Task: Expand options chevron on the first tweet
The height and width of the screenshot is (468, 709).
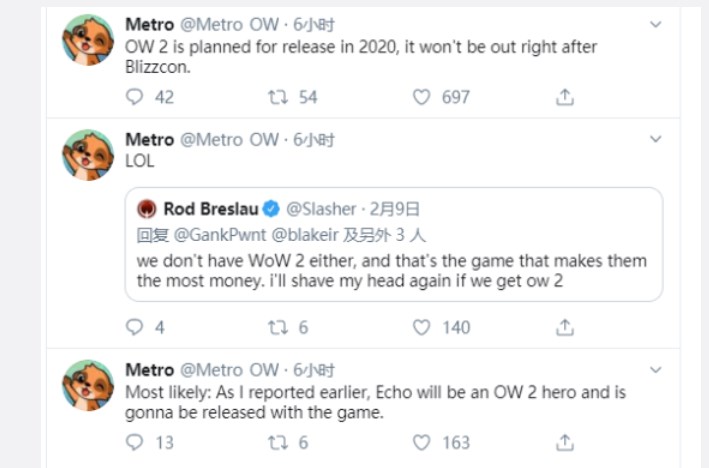Action: coord(655,23)
